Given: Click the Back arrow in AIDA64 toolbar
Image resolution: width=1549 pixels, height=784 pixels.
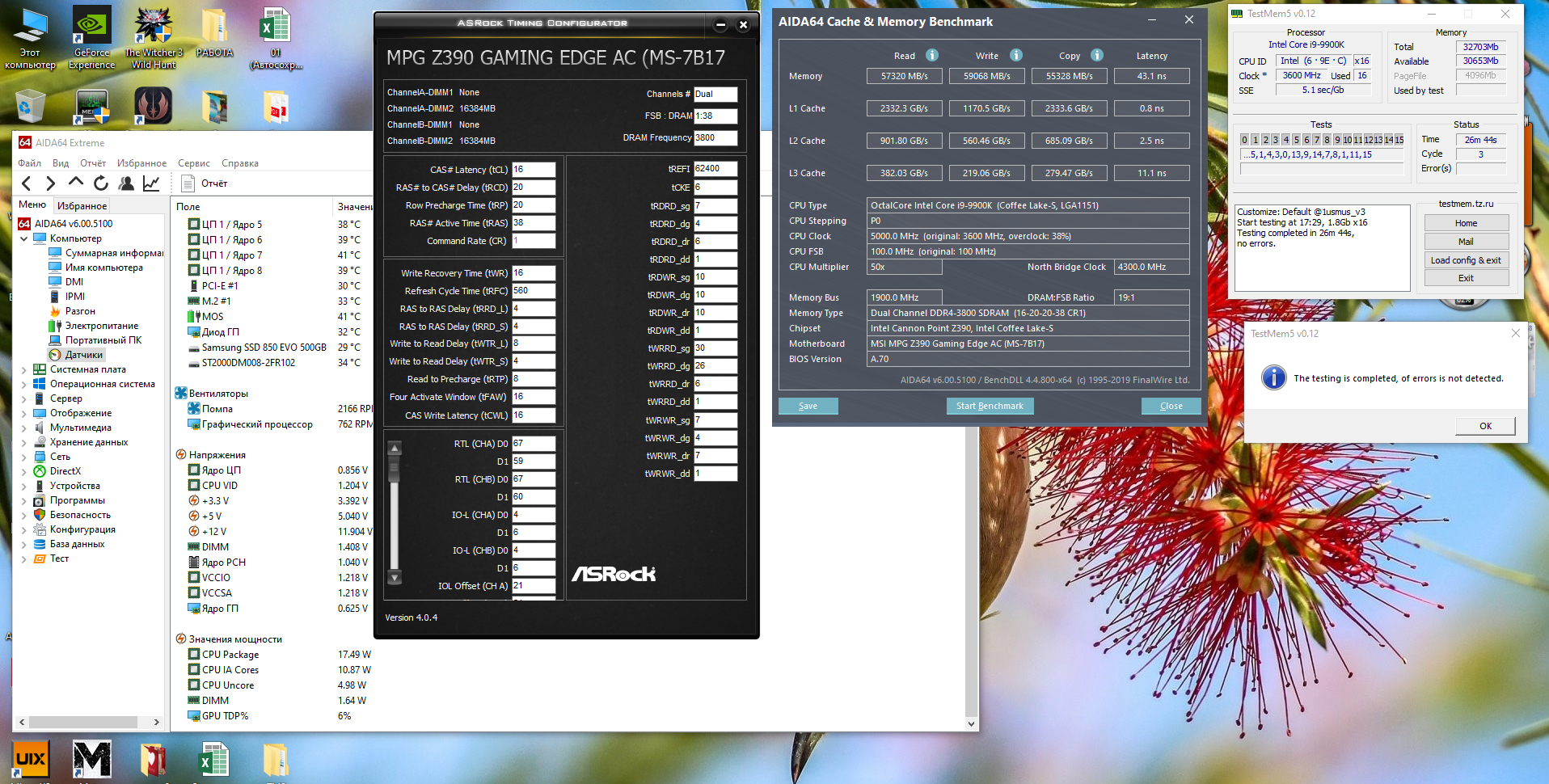Looking at the screenshot, I should coord(27,183).
